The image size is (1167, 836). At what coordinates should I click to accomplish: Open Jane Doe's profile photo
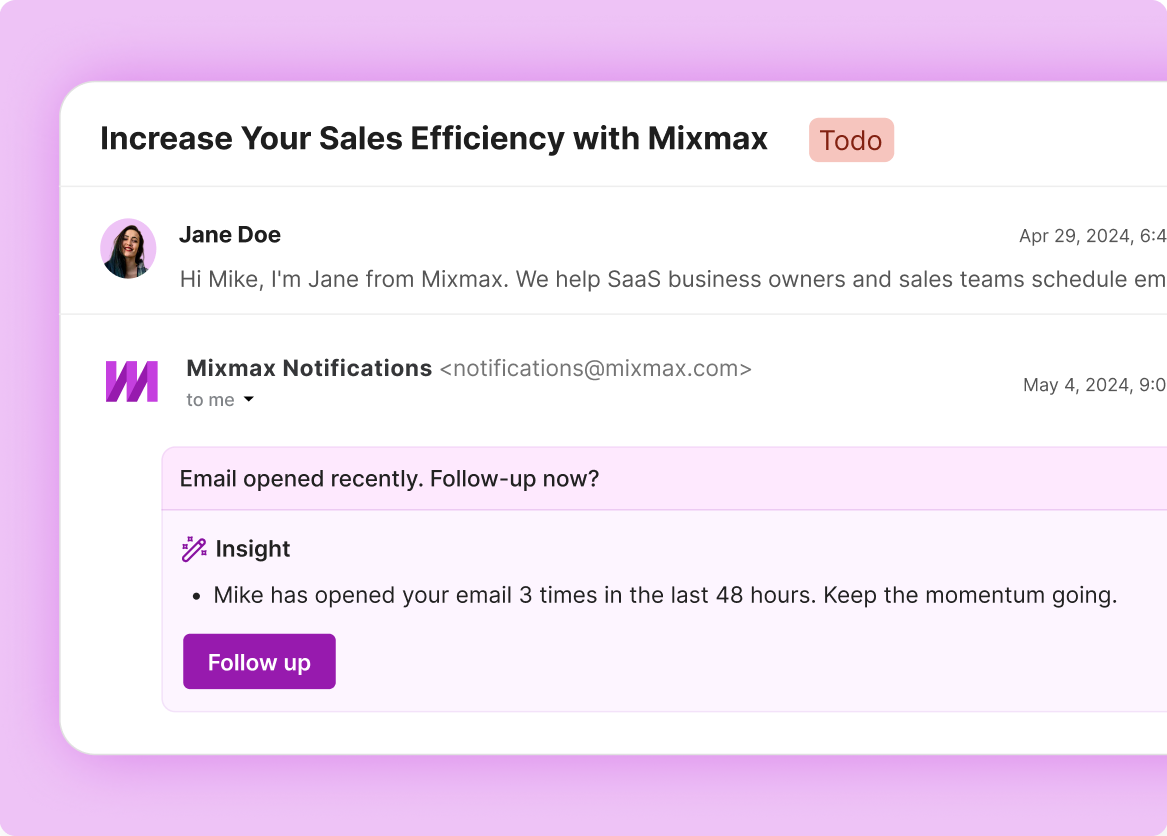[x=128, y=248]
